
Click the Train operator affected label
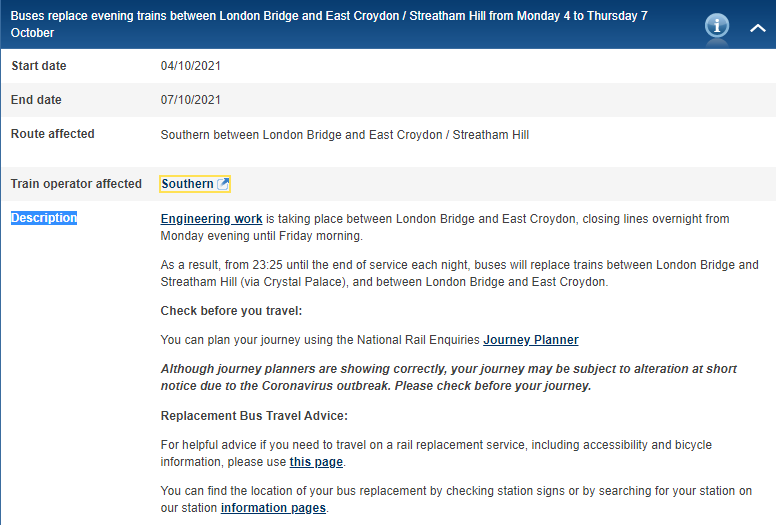pyautogui.click(x=76, y=184)
